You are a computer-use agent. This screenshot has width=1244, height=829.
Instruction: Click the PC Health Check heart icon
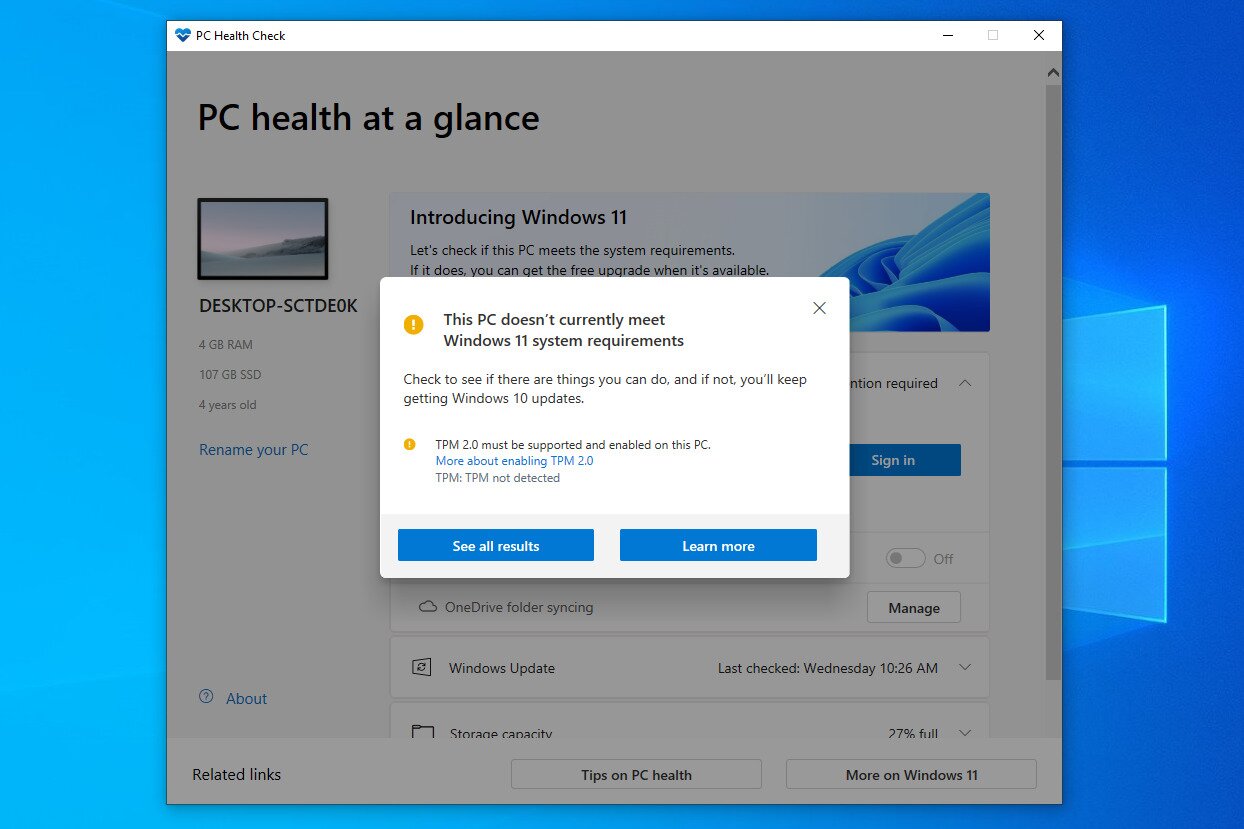(x=182, y=35)
